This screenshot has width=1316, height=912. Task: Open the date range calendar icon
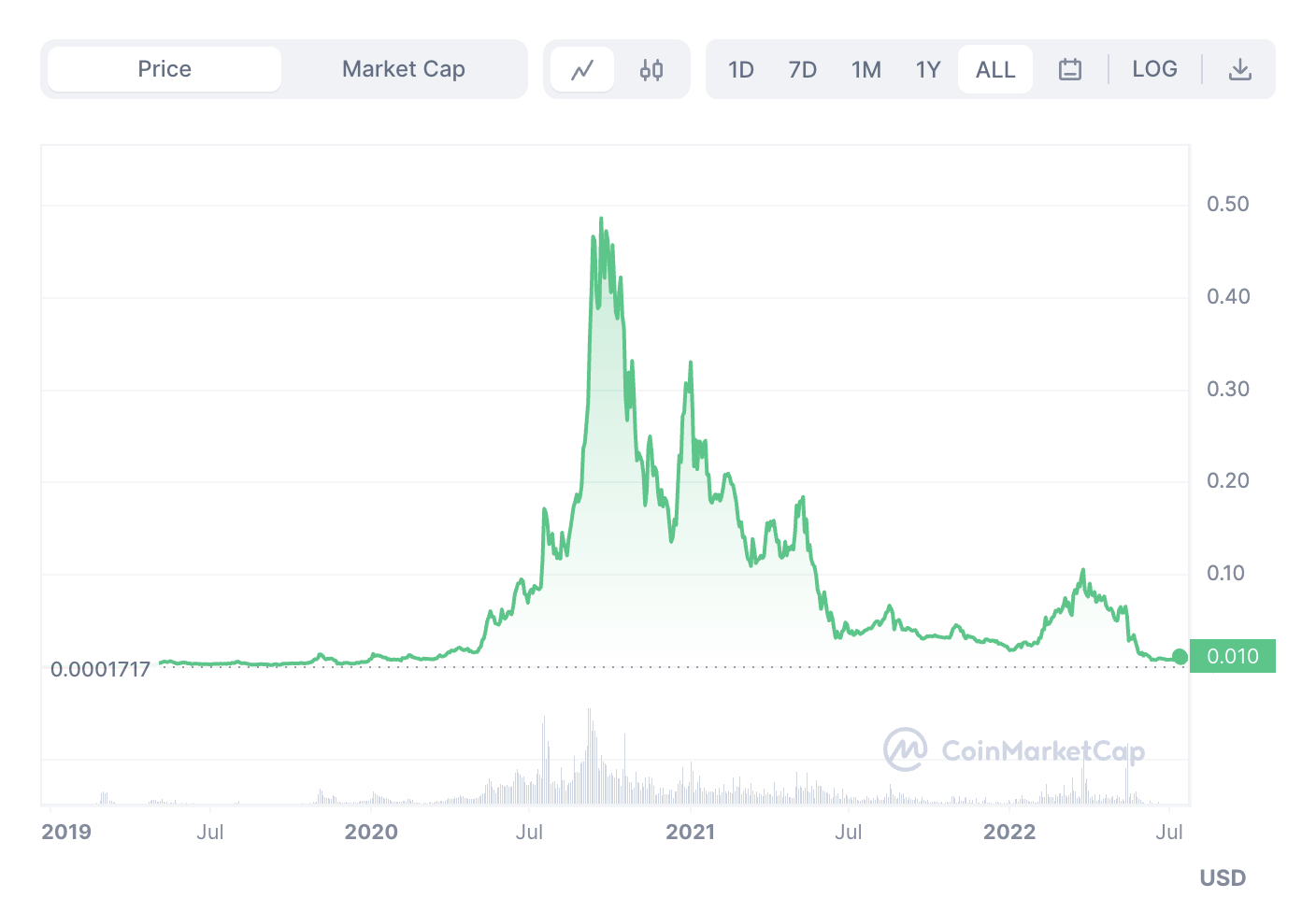[1069, 68]
